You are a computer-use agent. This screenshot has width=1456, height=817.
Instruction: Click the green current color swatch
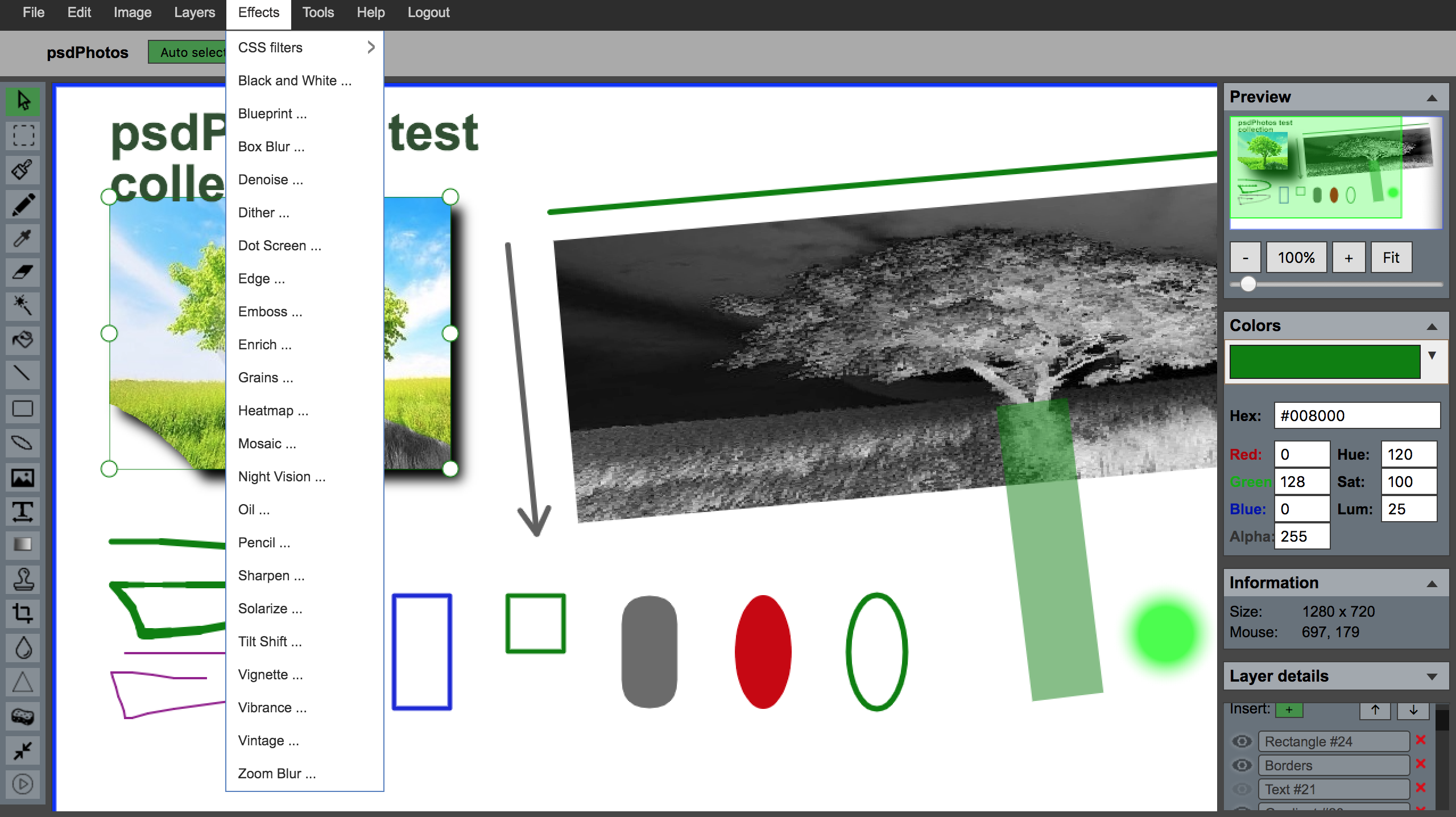(x=1324, y=361)
